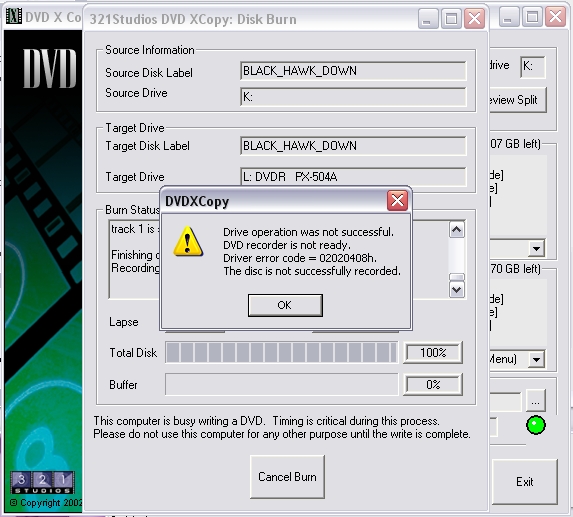Expand the dropdown under the 07 GB left group

[536, 249]
